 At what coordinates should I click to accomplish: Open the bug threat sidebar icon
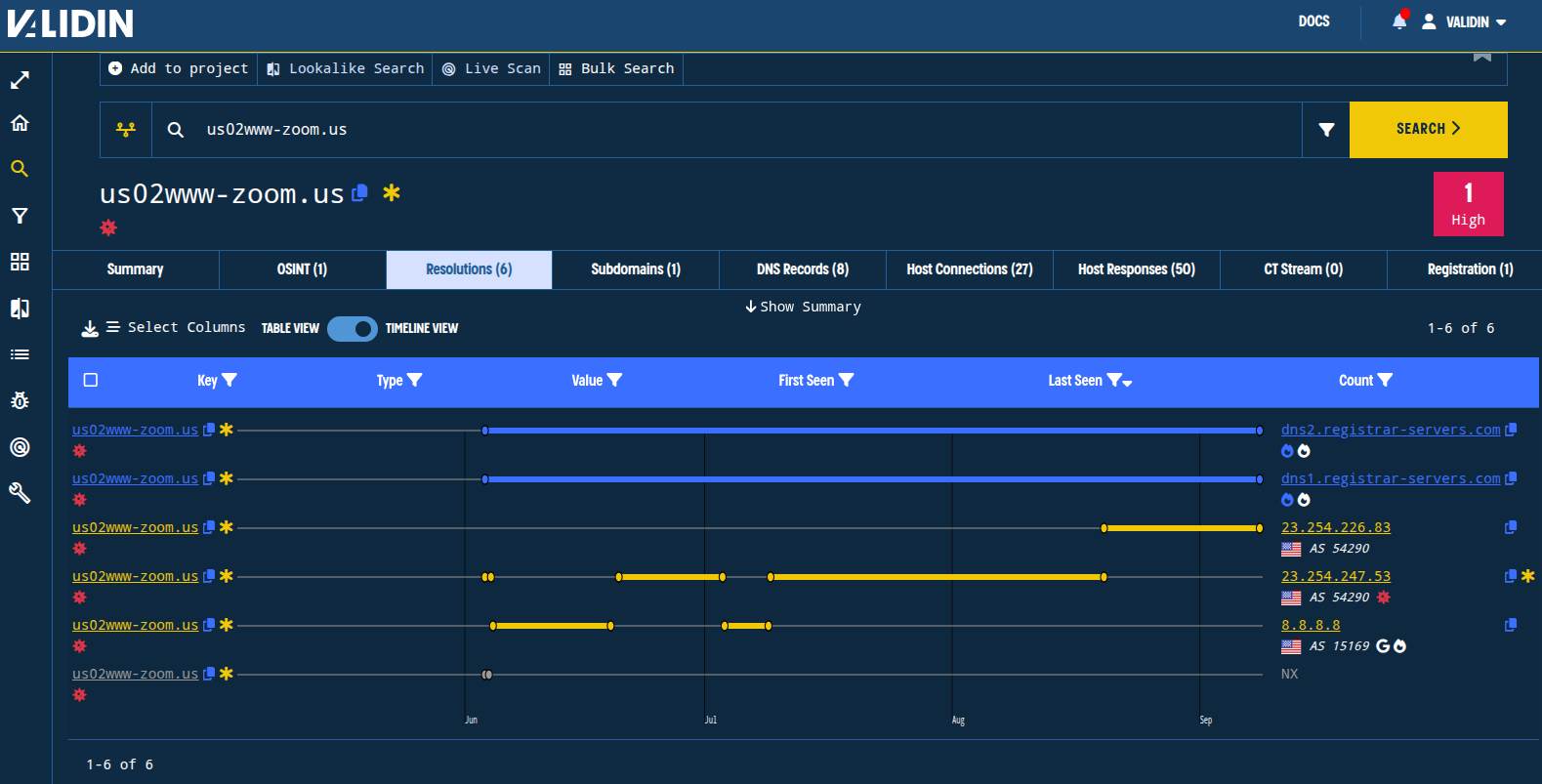point(20,400)
